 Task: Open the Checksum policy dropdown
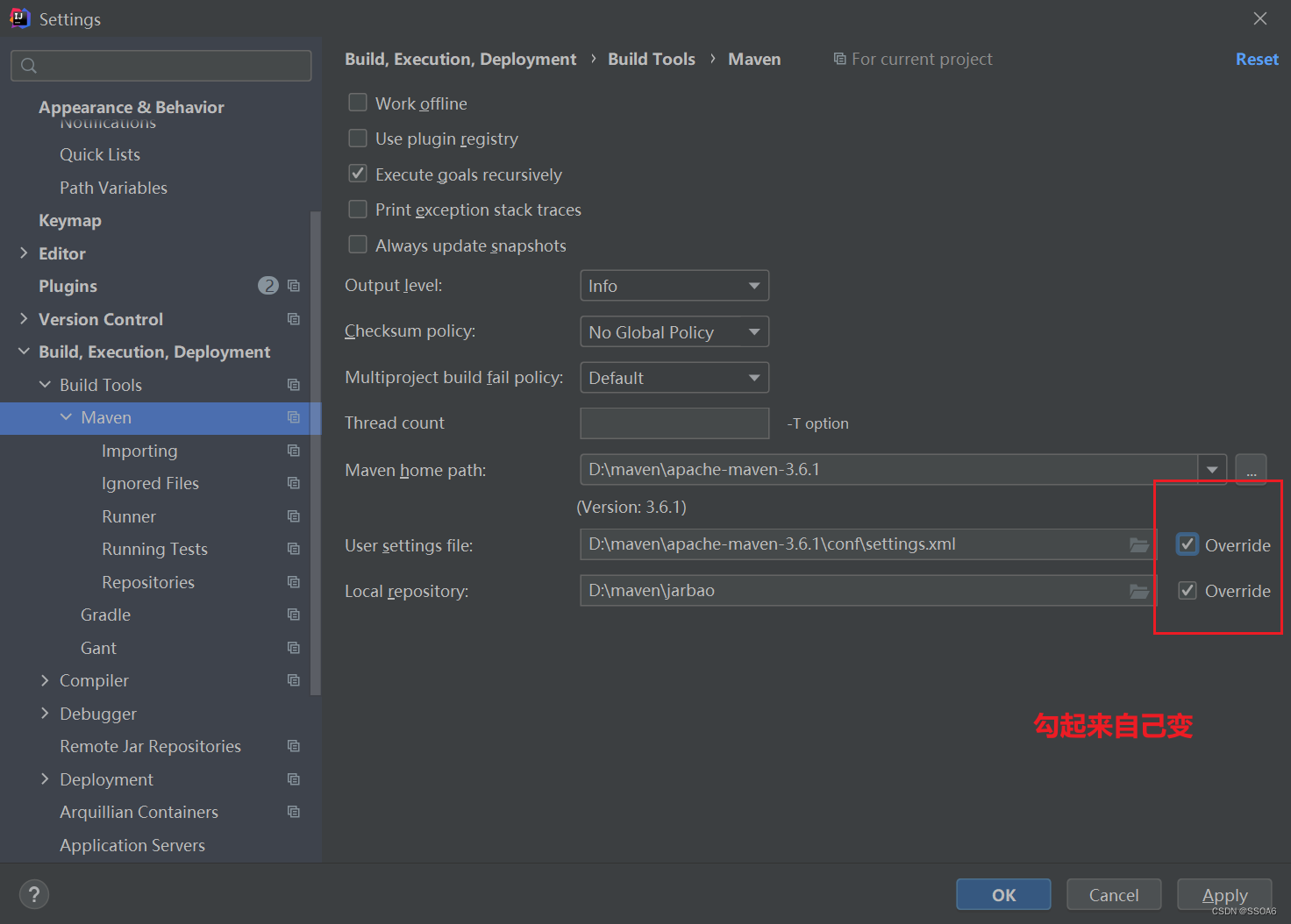[674, 331]
